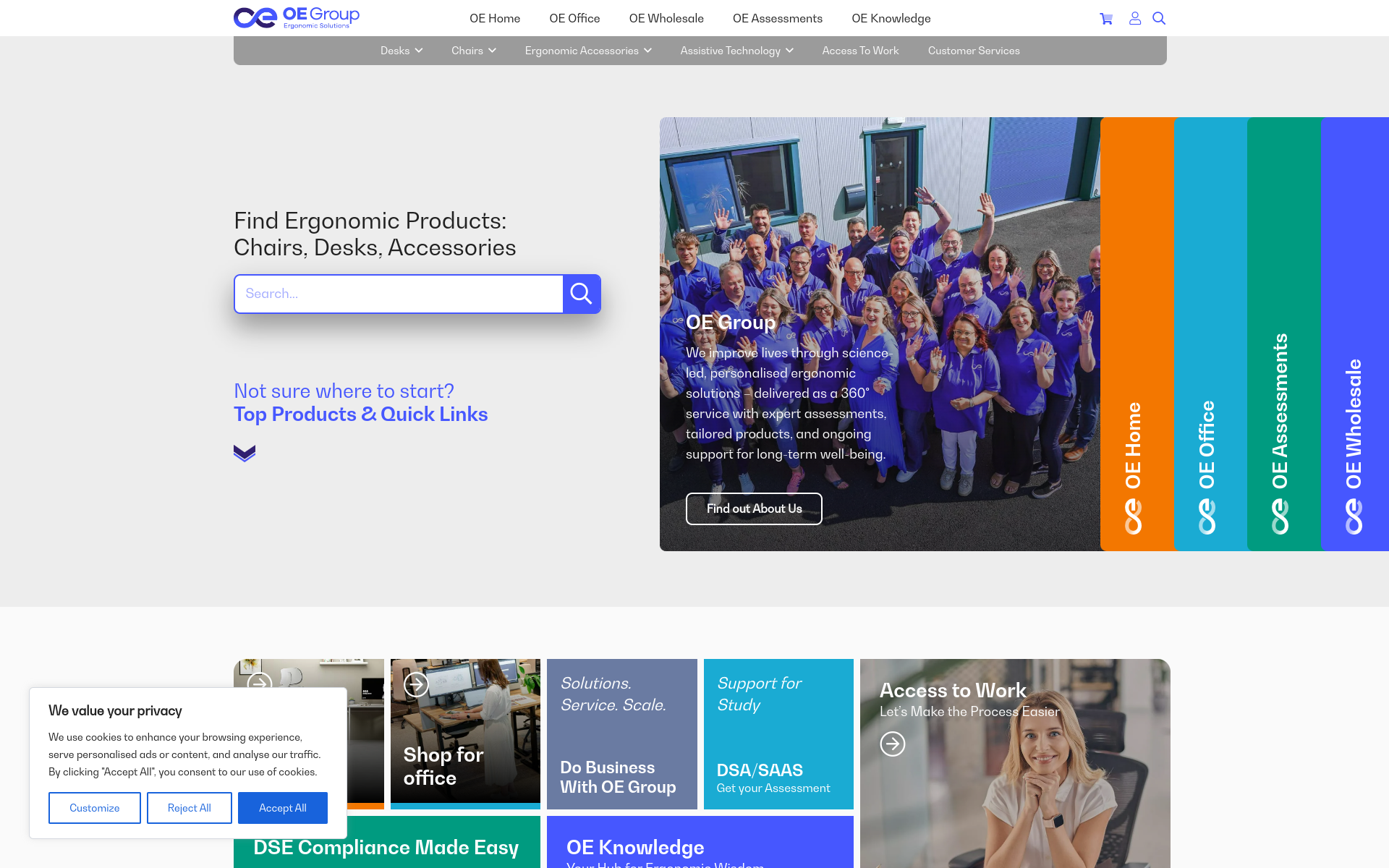Submit search with the blue magnifier button

pos(582,294)
